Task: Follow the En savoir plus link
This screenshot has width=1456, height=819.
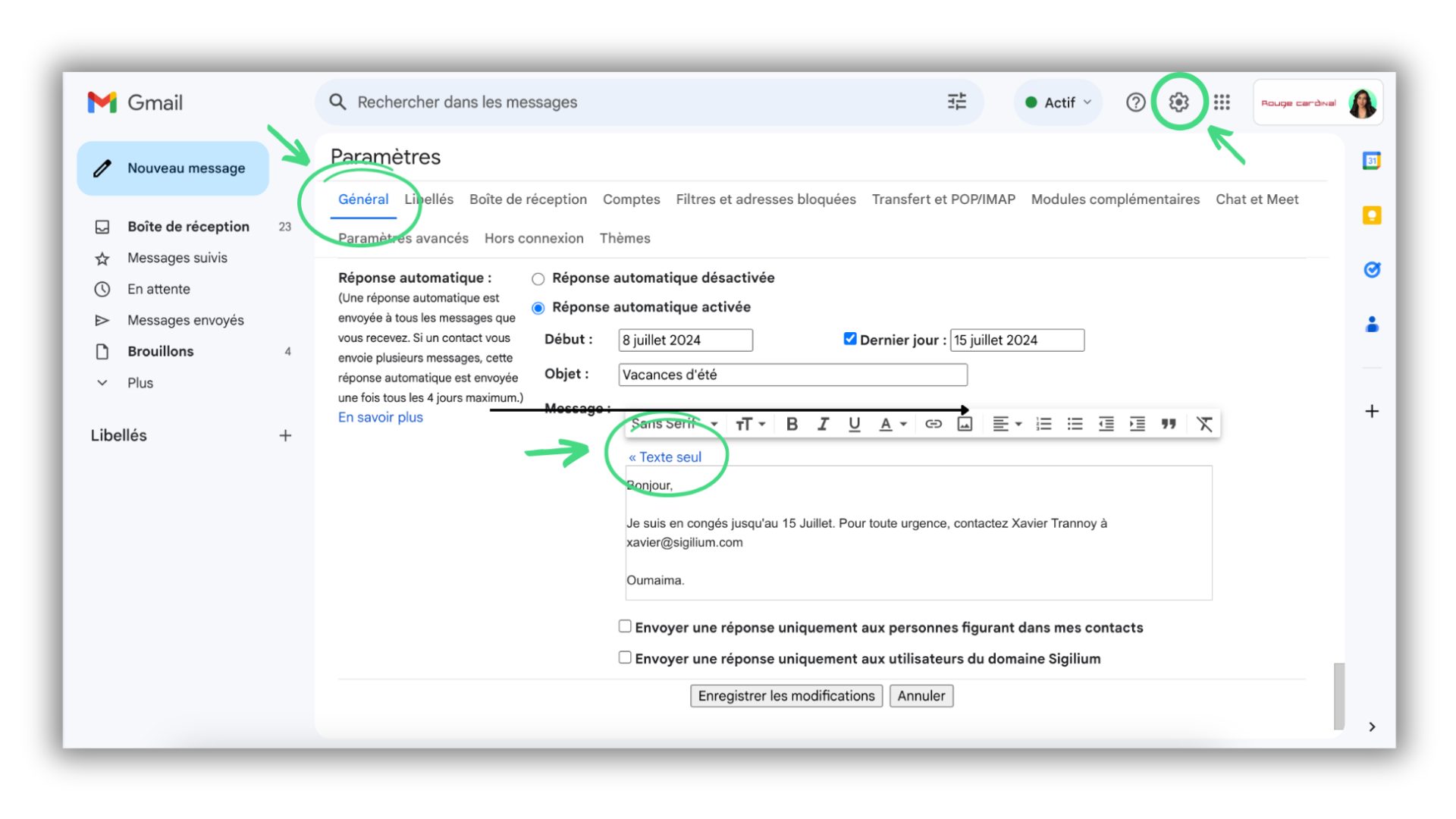Action: [x=380, y=417]
